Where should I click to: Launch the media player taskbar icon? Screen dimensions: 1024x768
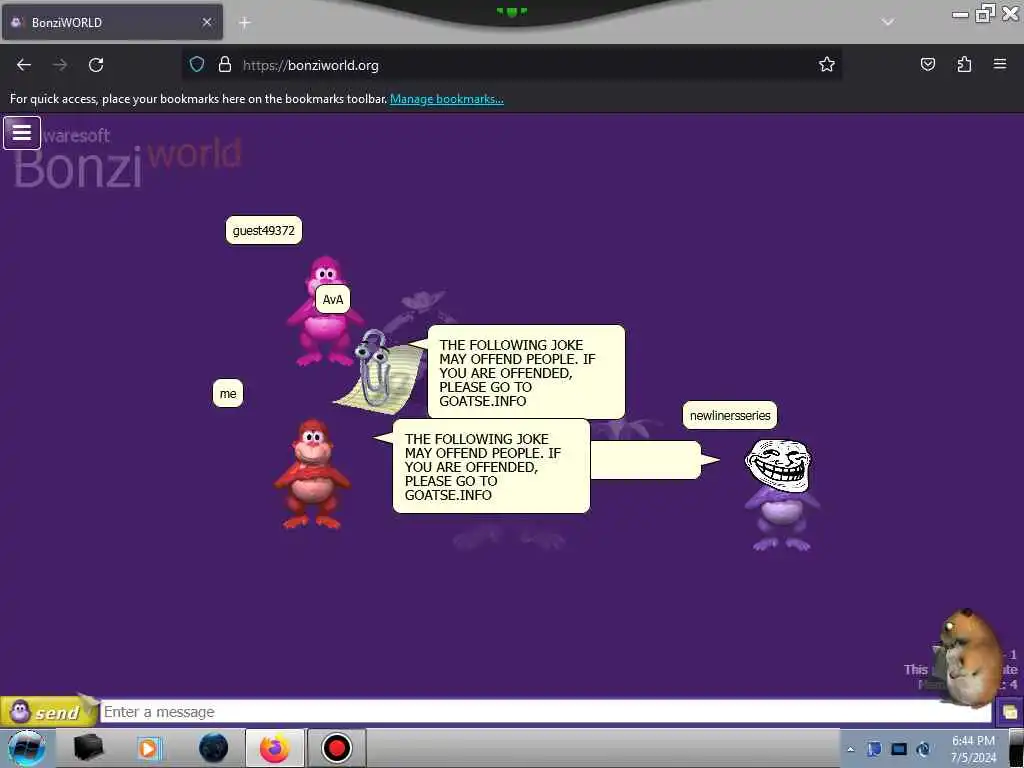[x=148, y=748]
